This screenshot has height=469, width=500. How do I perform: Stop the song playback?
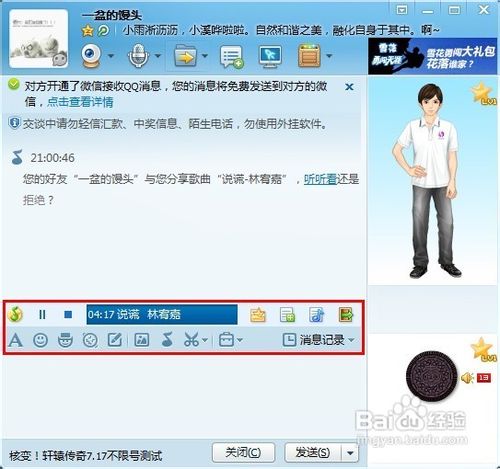(x=68, y=314)
